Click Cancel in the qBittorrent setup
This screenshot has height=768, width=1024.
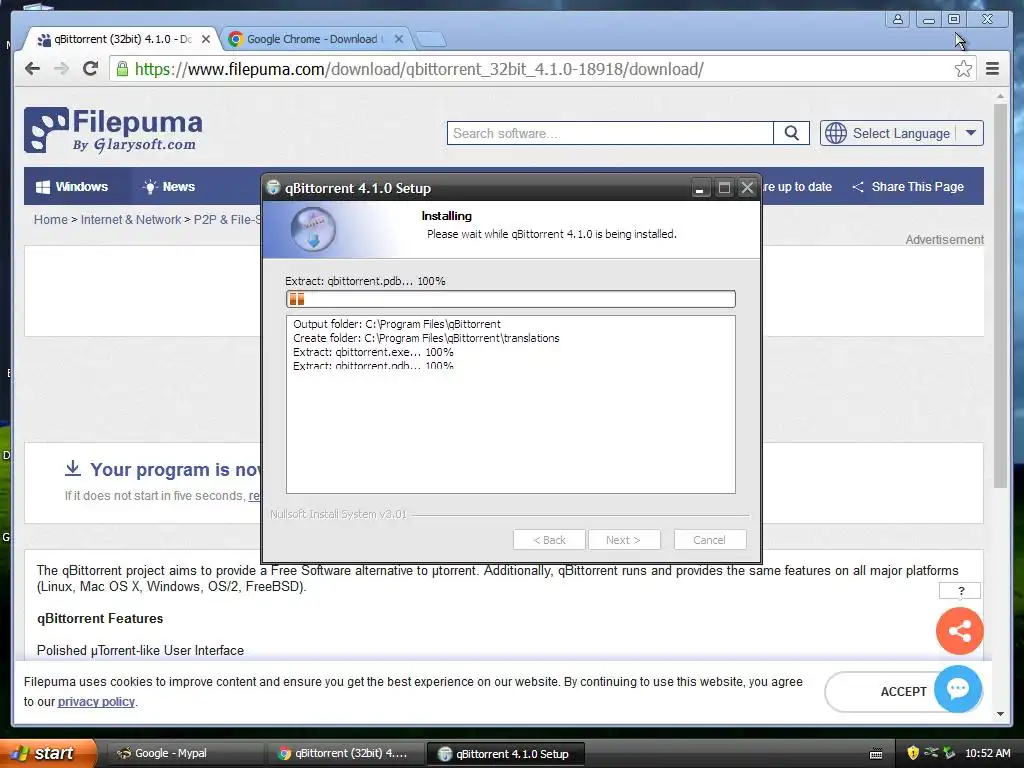coord(709,540)
